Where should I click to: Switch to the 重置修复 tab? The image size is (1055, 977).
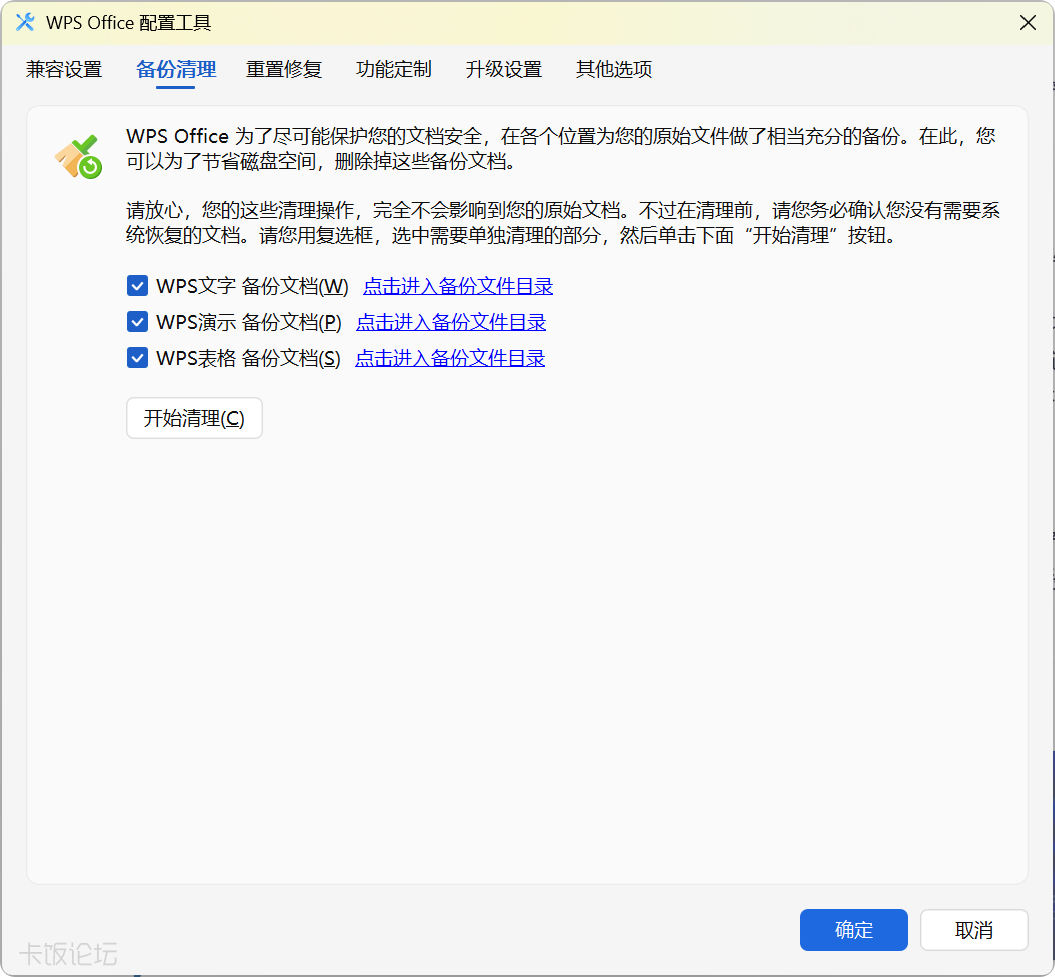(284, 69)
